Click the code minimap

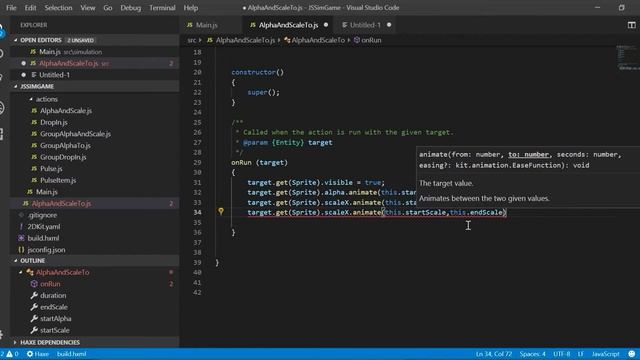pyautogui.click(x=627, y=58)
